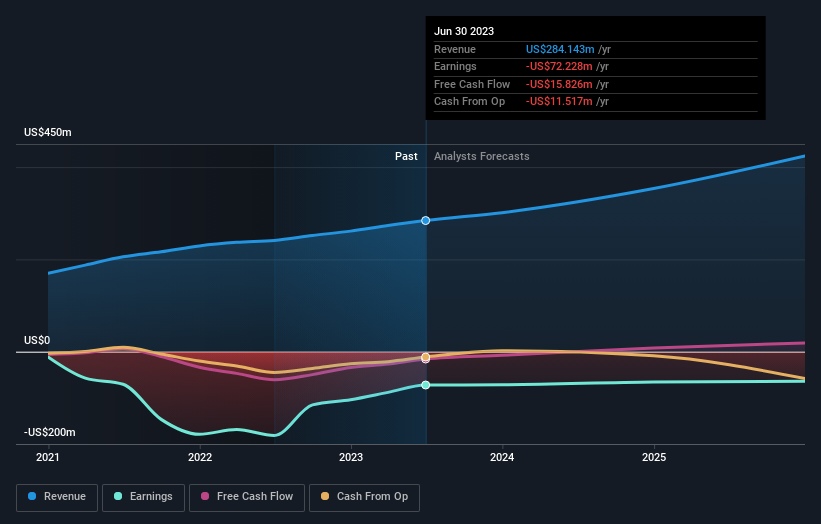Click the US$0 y-axis label

point(37,340)
